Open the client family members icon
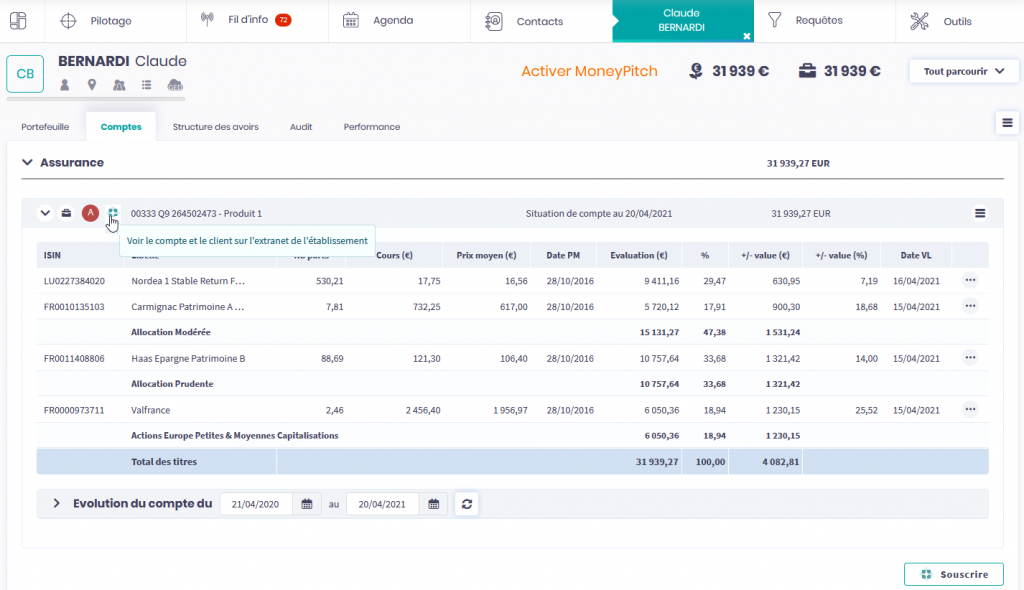The width and height of the screenshot is (1024, 590). coord(120,85)
